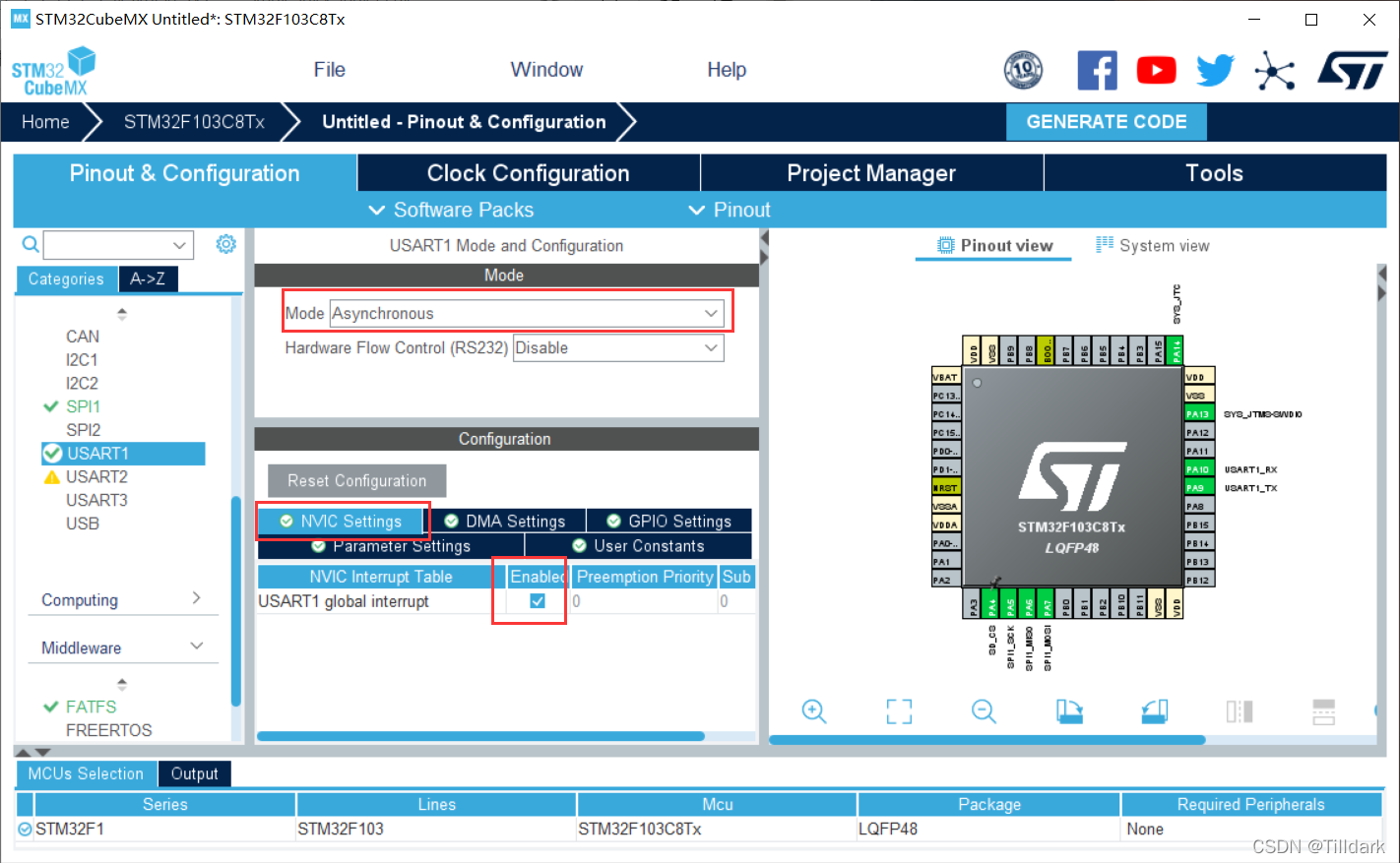This screenshot has width=1400, height=863.
Task: Click STM32F103C8Tx breadcrumb
Action: coord(194,122)
